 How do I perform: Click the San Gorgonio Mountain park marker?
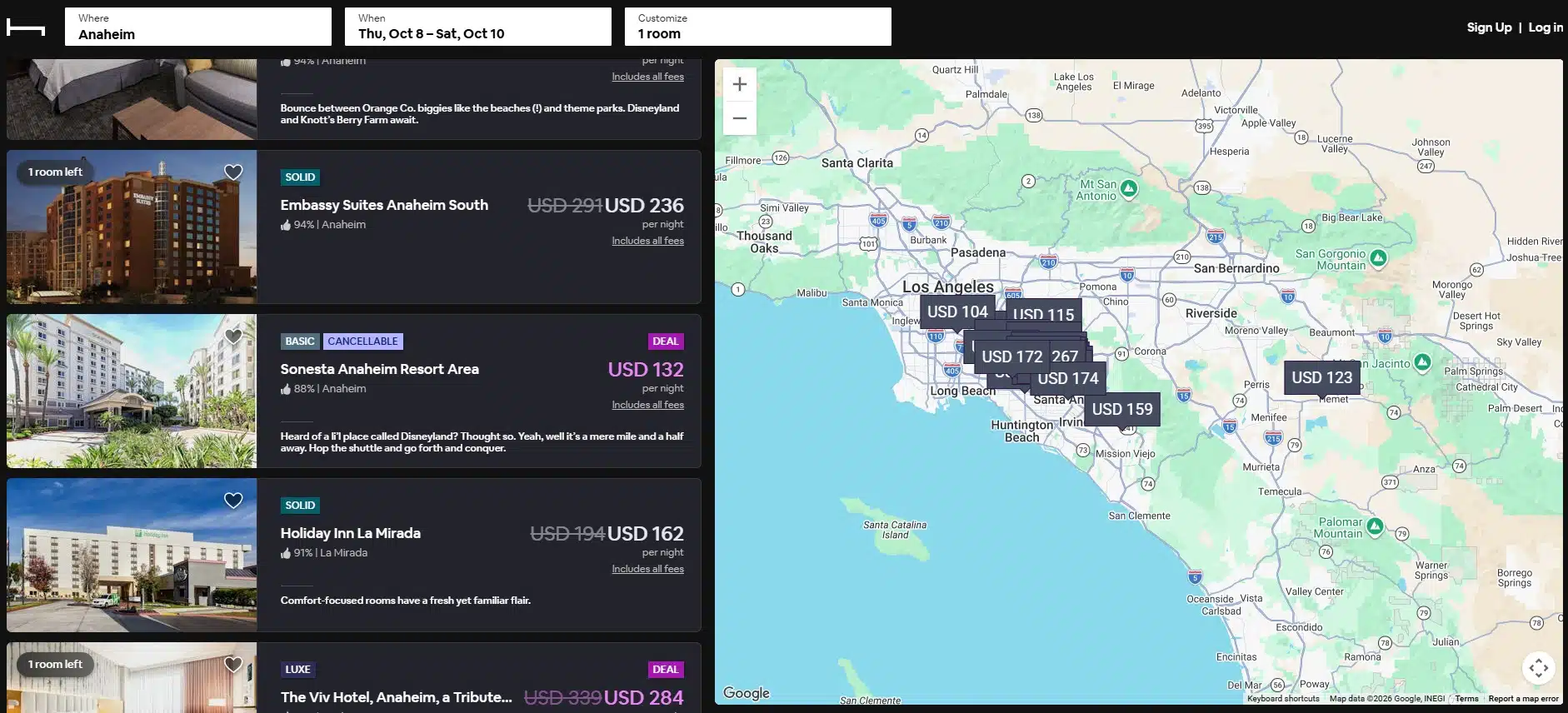pos(1379,258)
